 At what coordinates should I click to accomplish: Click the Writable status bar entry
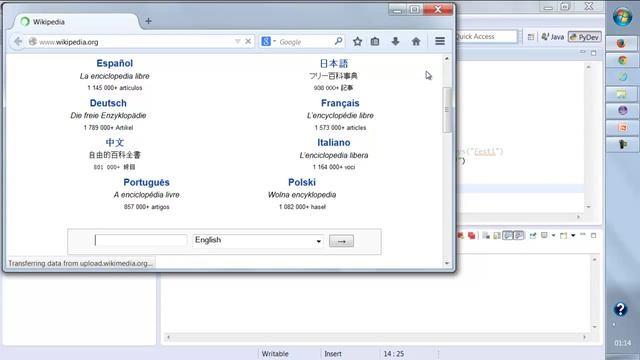(275, 354)
